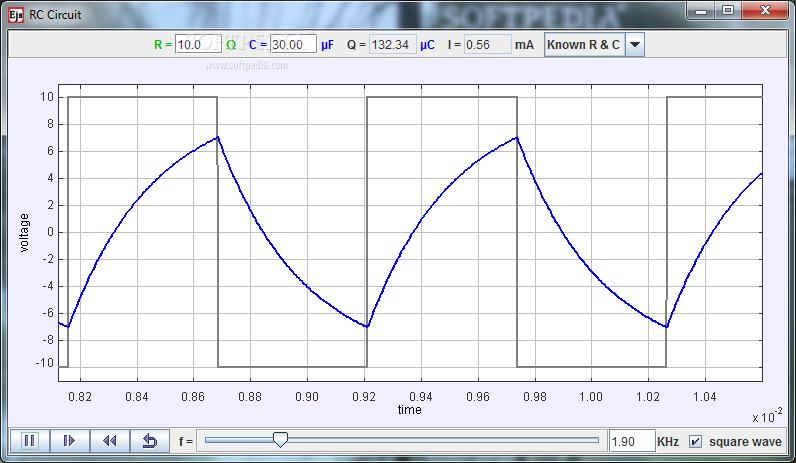Click the 'voltage' axis label
796x463 pixels.
click(24, 233)
